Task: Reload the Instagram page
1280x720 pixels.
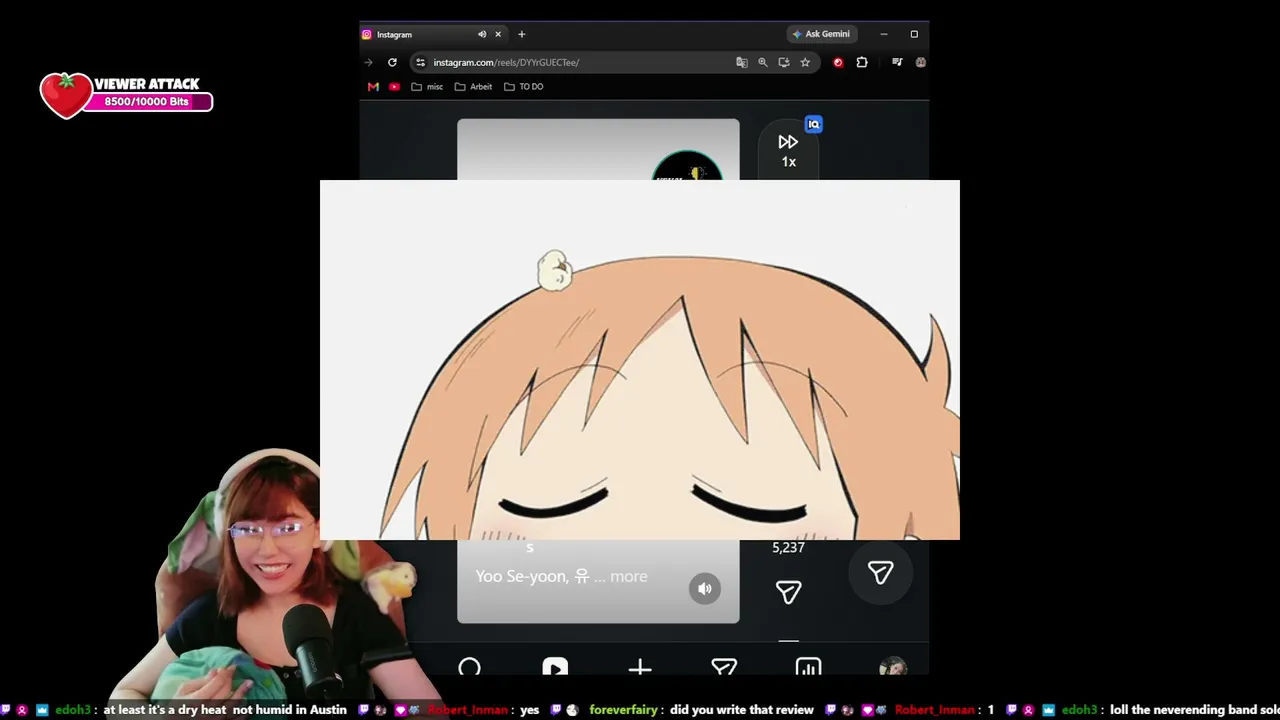Action: [x=392, y=62]
